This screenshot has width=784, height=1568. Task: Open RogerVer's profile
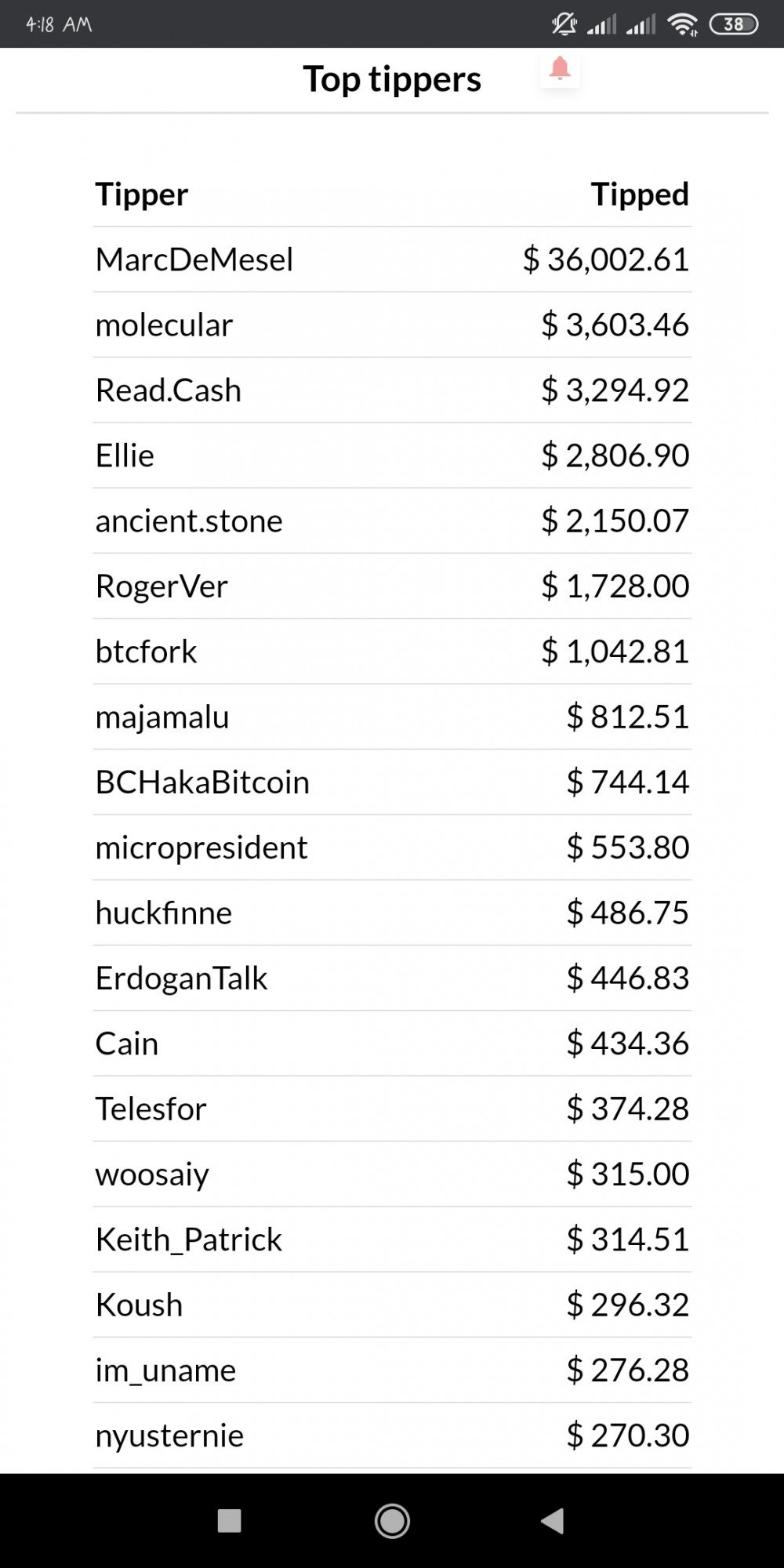coord(162,586)
